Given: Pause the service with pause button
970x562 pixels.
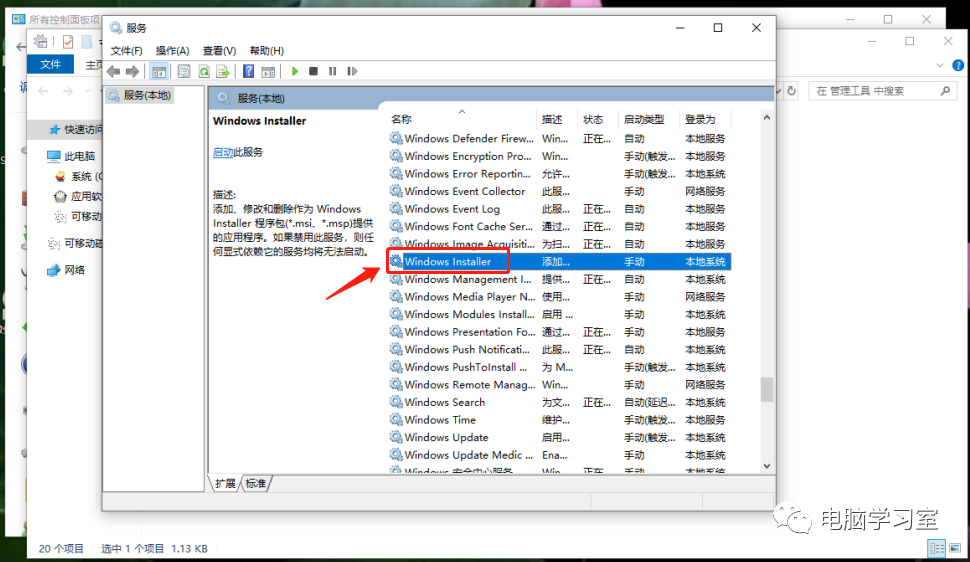Looking at the screenshot, I should (x=332, y=71).
